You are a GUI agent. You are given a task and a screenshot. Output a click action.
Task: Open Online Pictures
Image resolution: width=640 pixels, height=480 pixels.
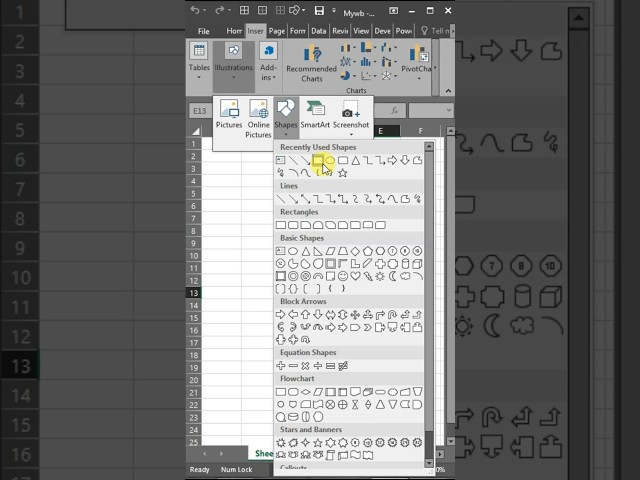click(258, 119)
